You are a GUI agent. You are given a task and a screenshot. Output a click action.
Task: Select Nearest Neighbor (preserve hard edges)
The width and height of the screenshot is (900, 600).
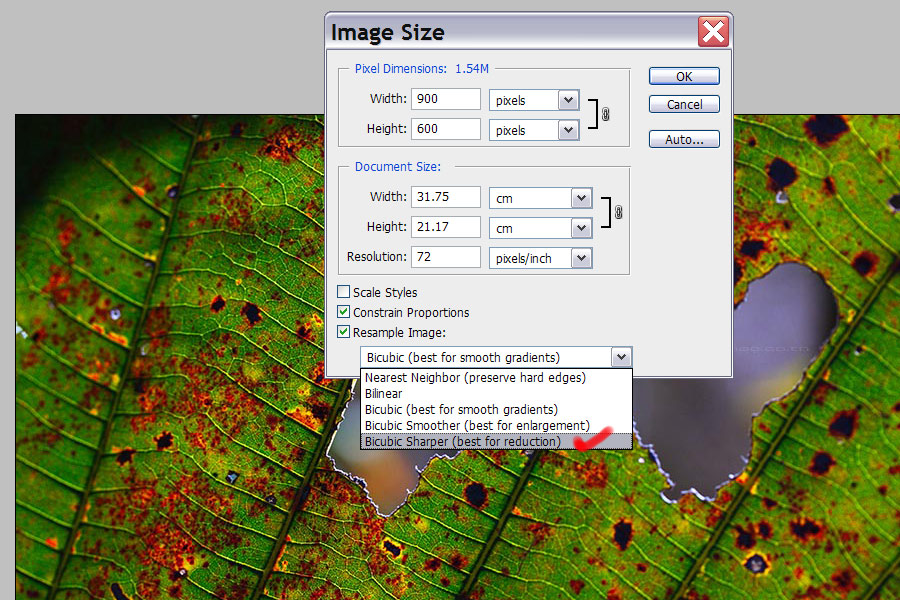[x=475, y=378]
